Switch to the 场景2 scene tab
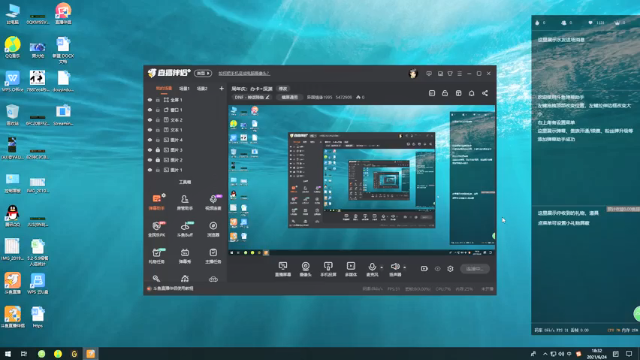The height and width of the screenshot is (360, 640). click(202, 89)
